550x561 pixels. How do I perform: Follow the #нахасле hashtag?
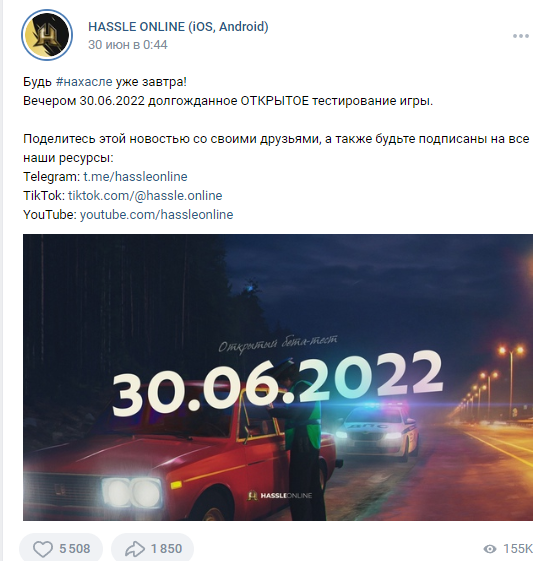coord(84,82)
